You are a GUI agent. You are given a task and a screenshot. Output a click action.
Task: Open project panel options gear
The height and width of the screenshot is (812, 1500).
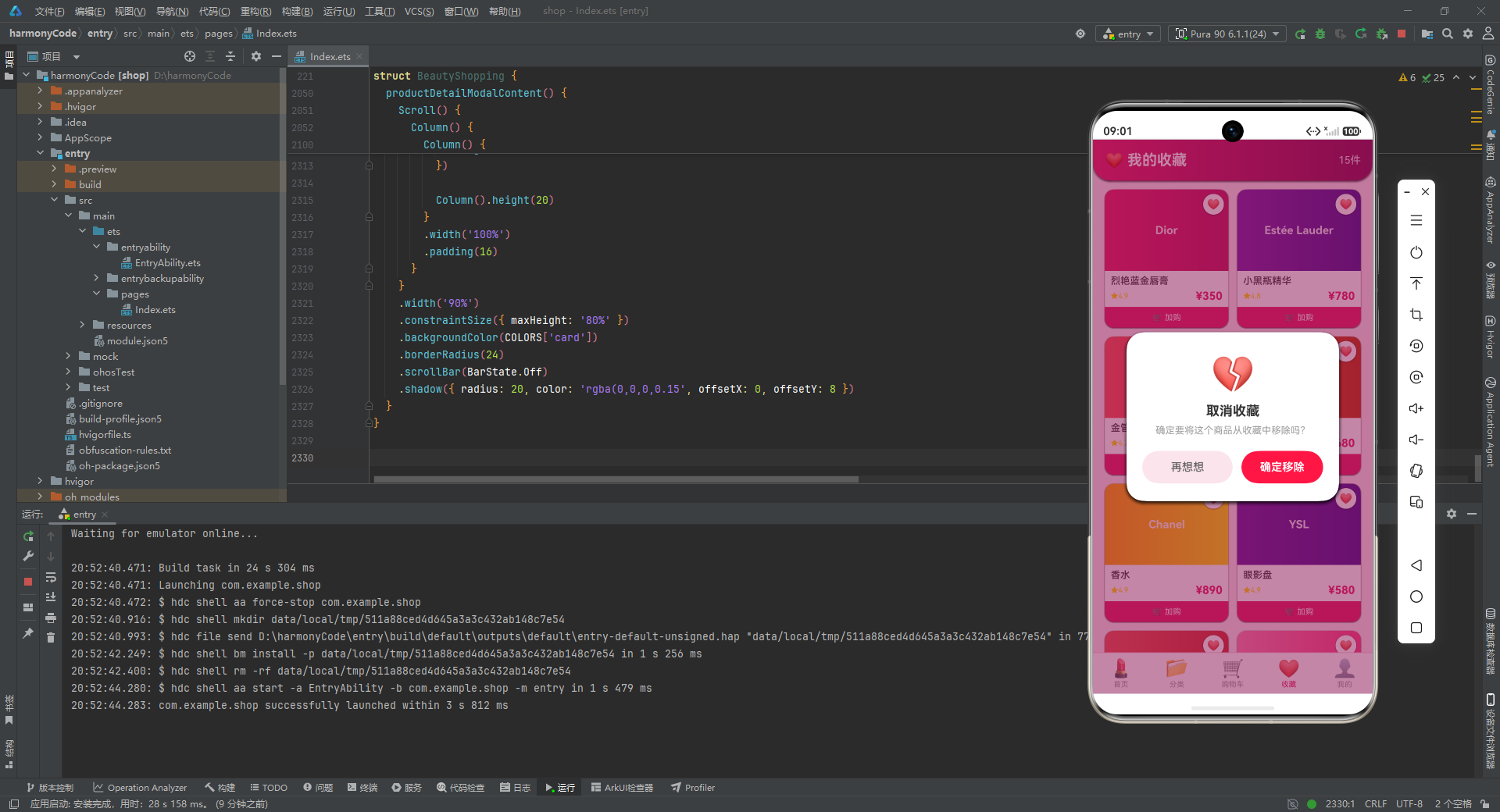coord(256,56)
